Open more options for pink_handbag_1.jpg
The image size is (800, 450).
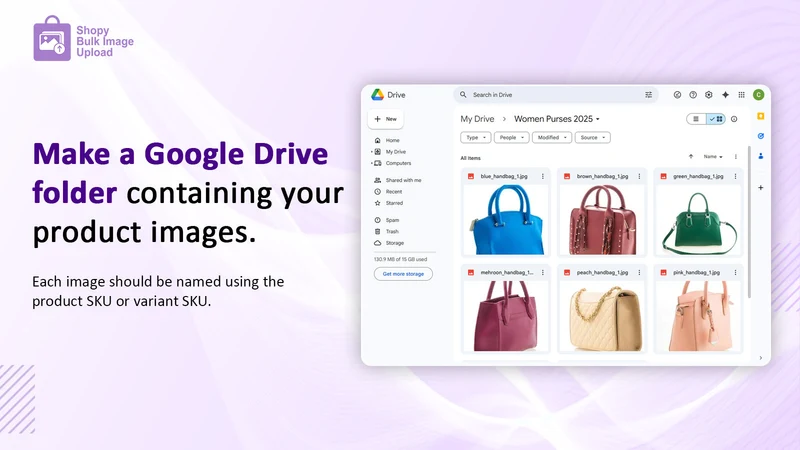tap(736, 273)
